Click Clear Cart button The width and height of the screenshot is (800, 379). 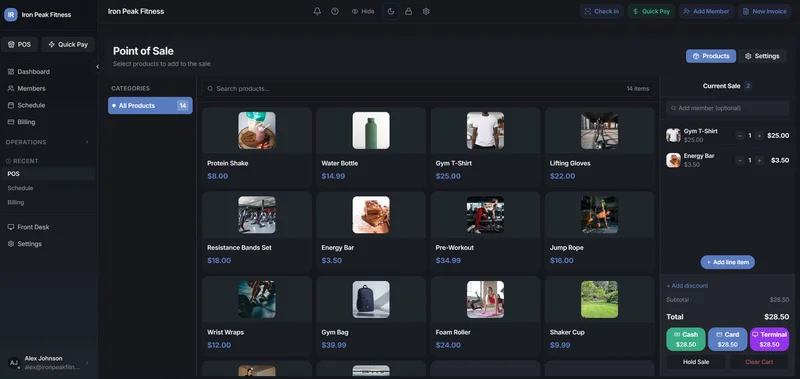[759, 362]
